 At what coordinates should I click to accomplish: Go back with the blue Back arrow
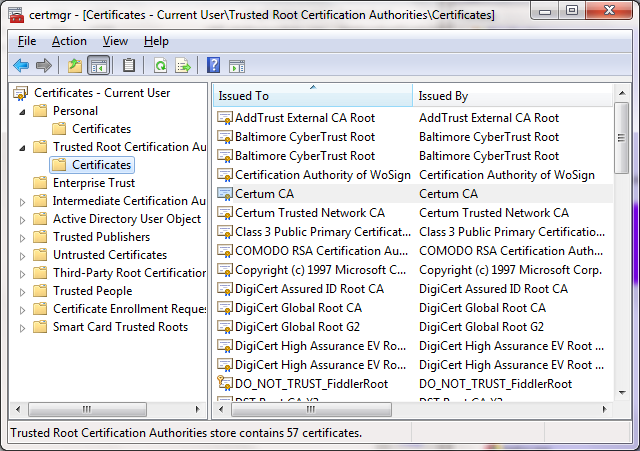[x=21, y=65]
